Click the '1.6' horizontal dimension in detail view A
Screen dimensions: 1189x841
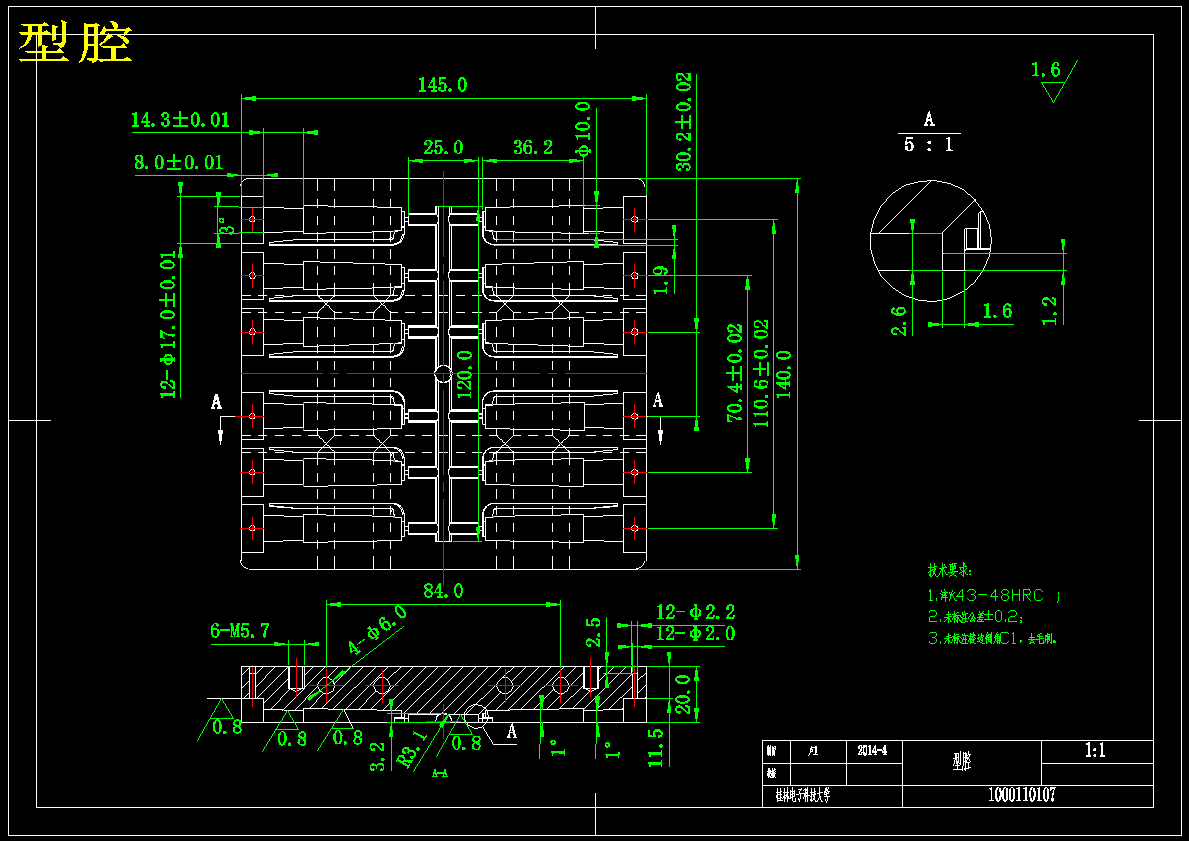point(997,310)
